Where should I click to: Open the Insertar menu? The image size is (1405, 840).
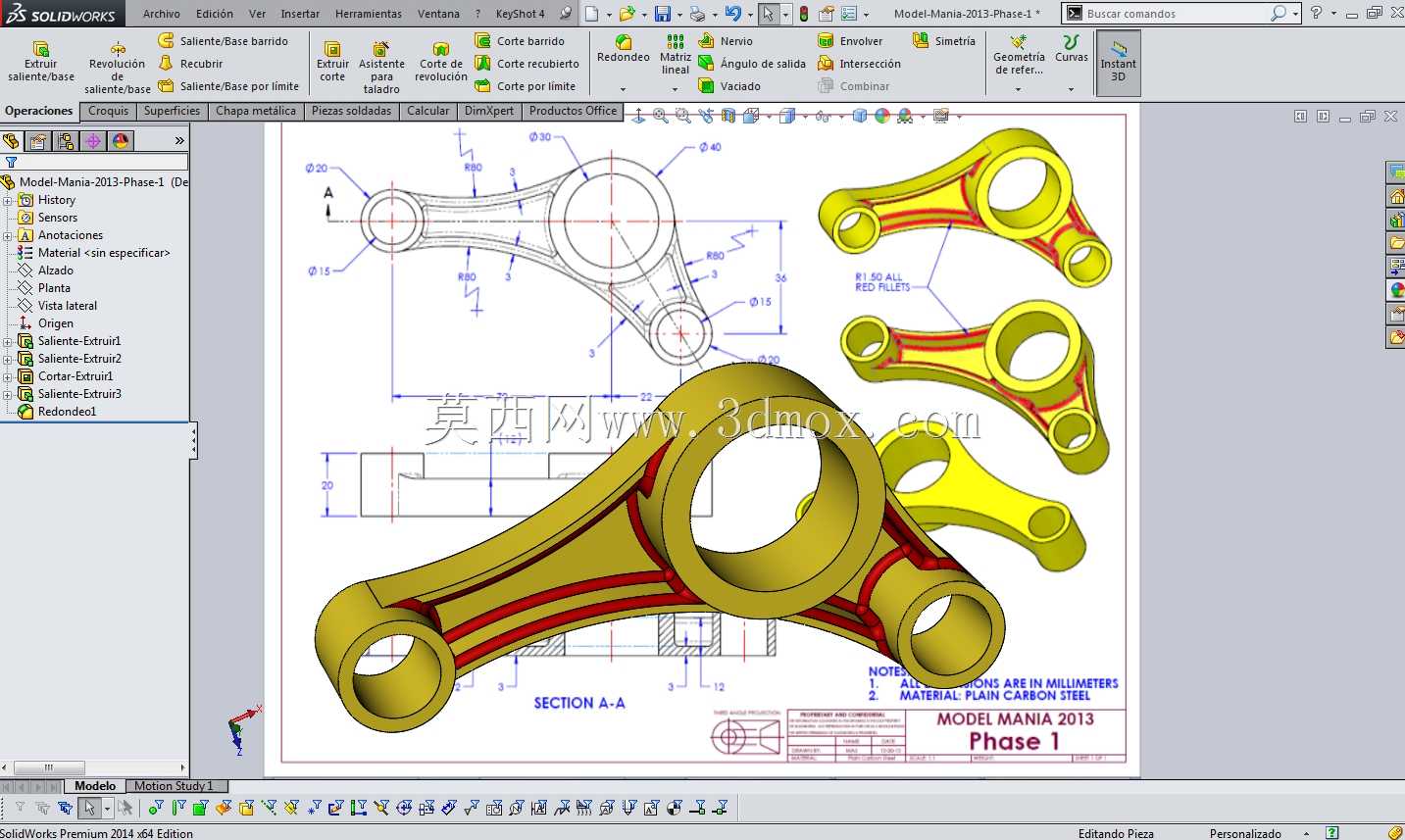click(300, 14)
